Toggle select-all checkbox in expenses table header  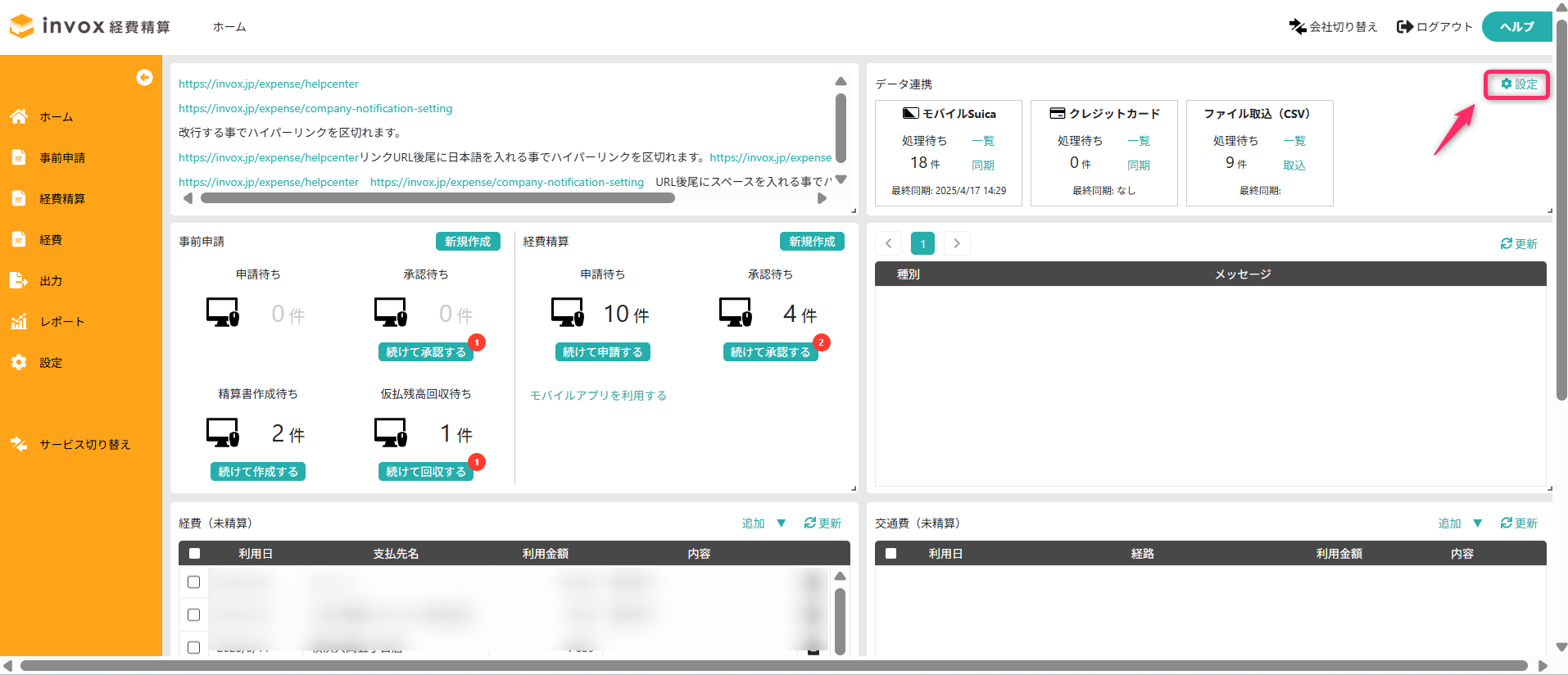pyautogui.click(x=194, y=554)
